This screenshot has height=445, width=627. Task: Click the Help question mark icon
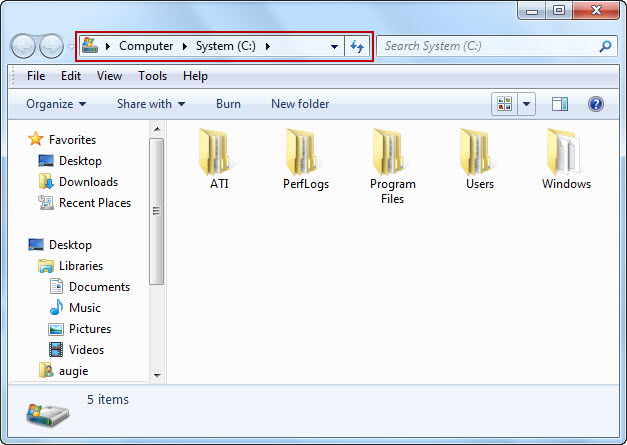[596, 104]
